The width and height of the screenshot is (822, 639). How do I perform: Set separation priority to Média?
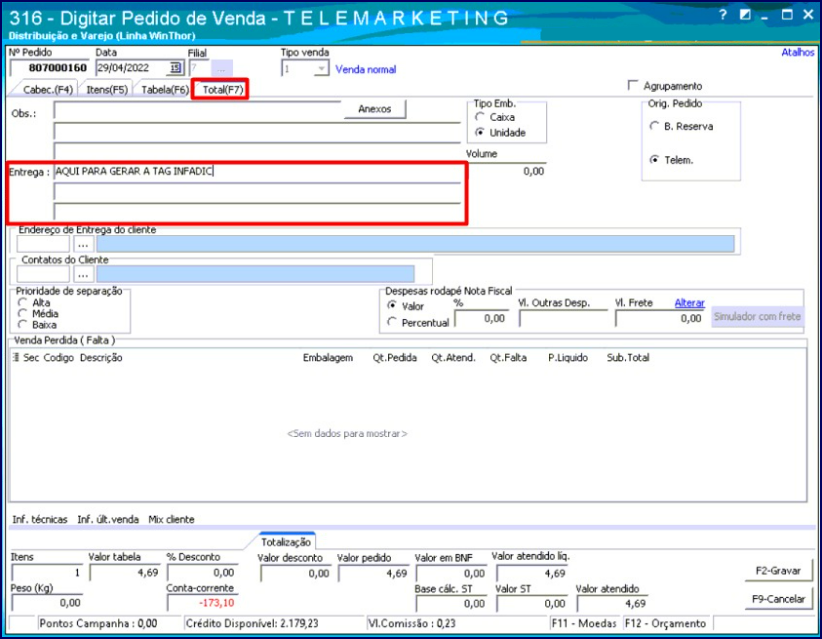pos(22,313)
